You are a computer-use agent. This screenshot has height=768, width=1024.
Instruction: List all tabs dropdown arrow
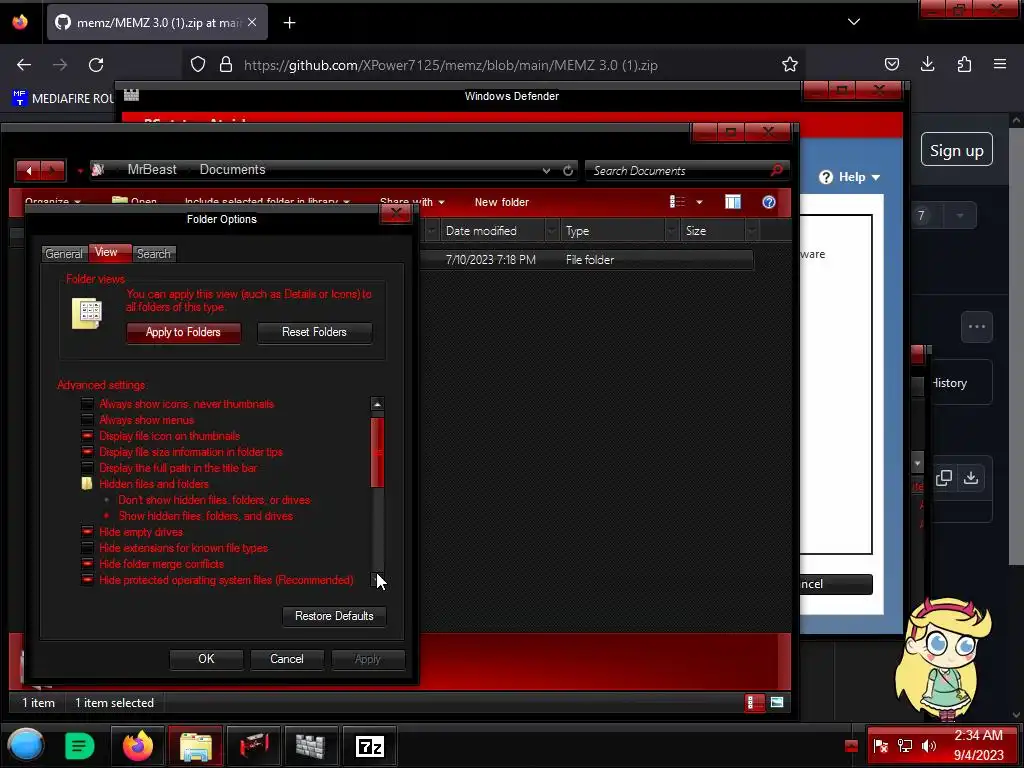[854, 22]
